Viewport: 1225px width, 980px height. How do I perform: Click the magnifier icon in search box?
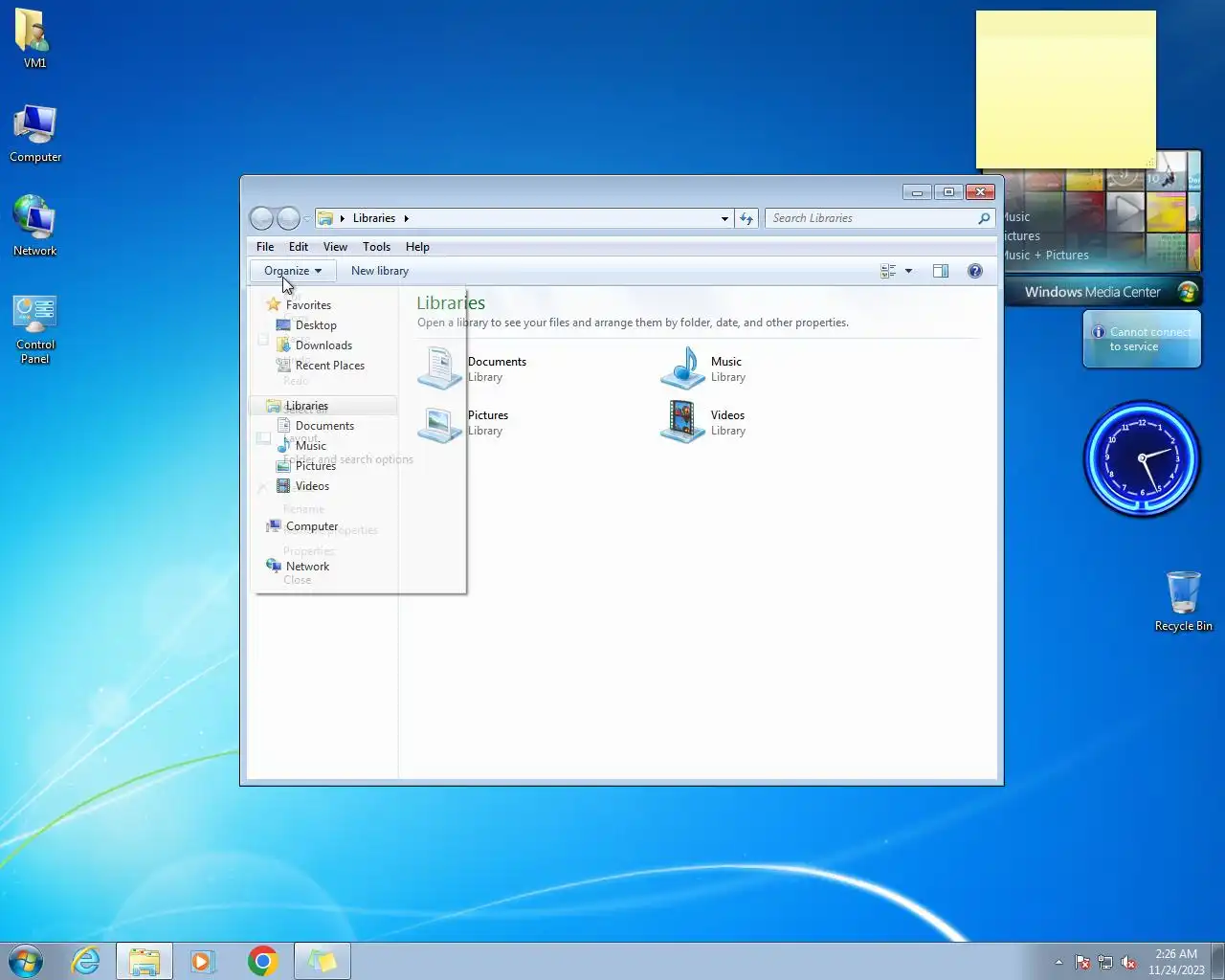coord(984,218)
